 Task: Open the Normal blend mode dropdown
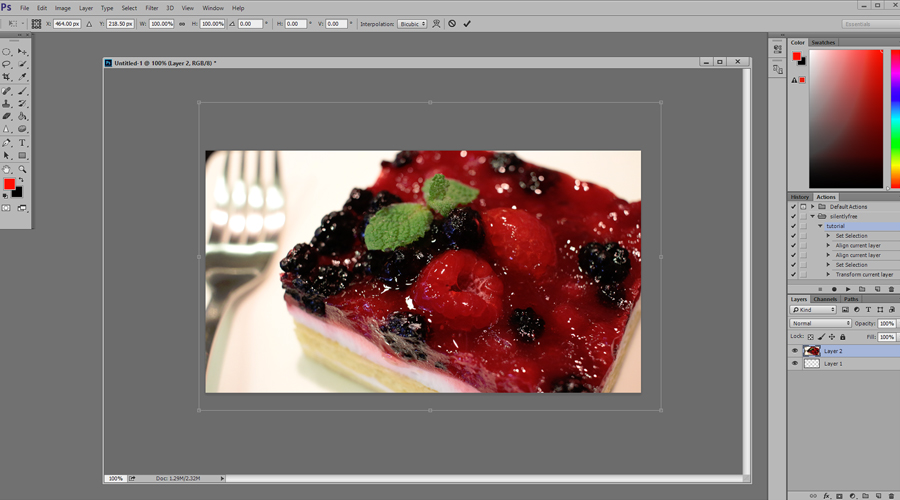[820, 323]
